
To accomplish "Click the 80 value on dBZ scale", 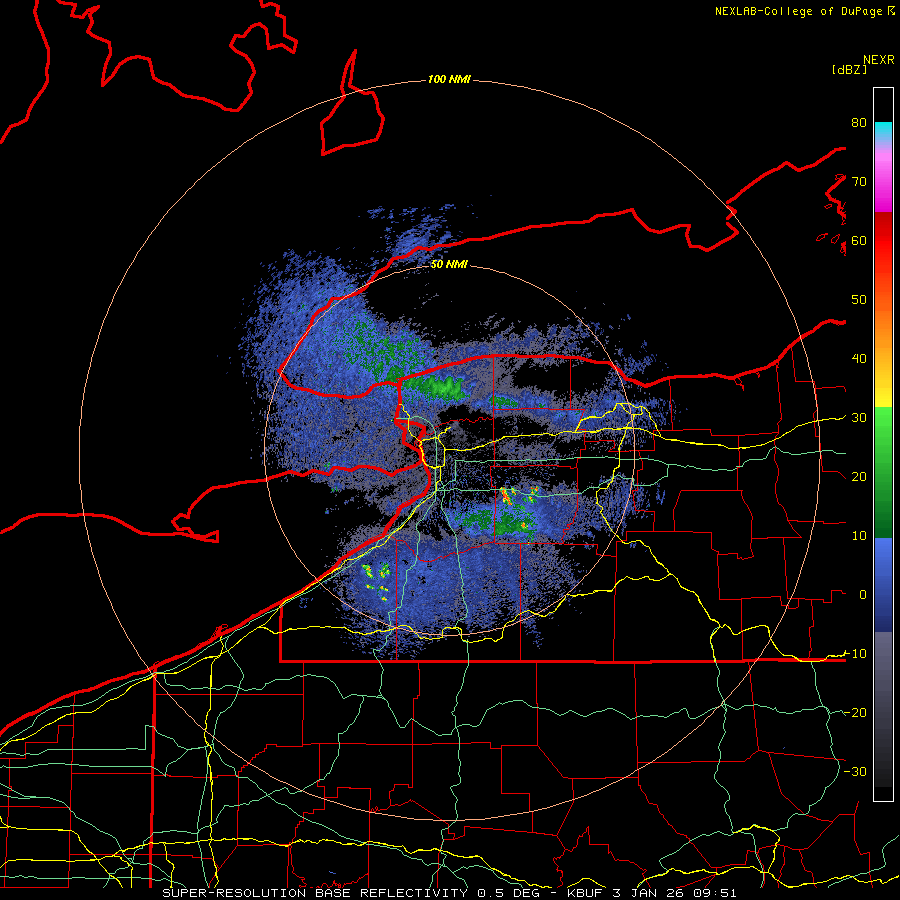I will click(x=859, y=123).
